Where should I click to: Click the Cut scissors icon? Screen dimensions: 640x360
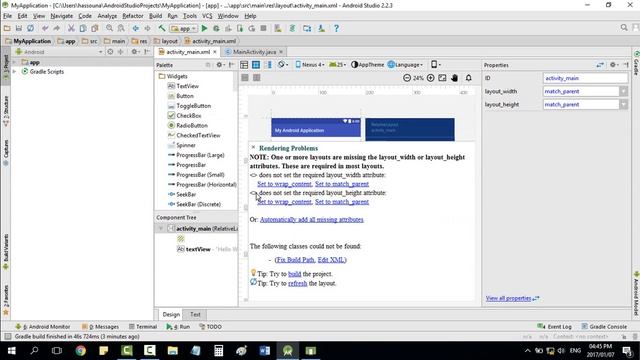tap(71, 28)
